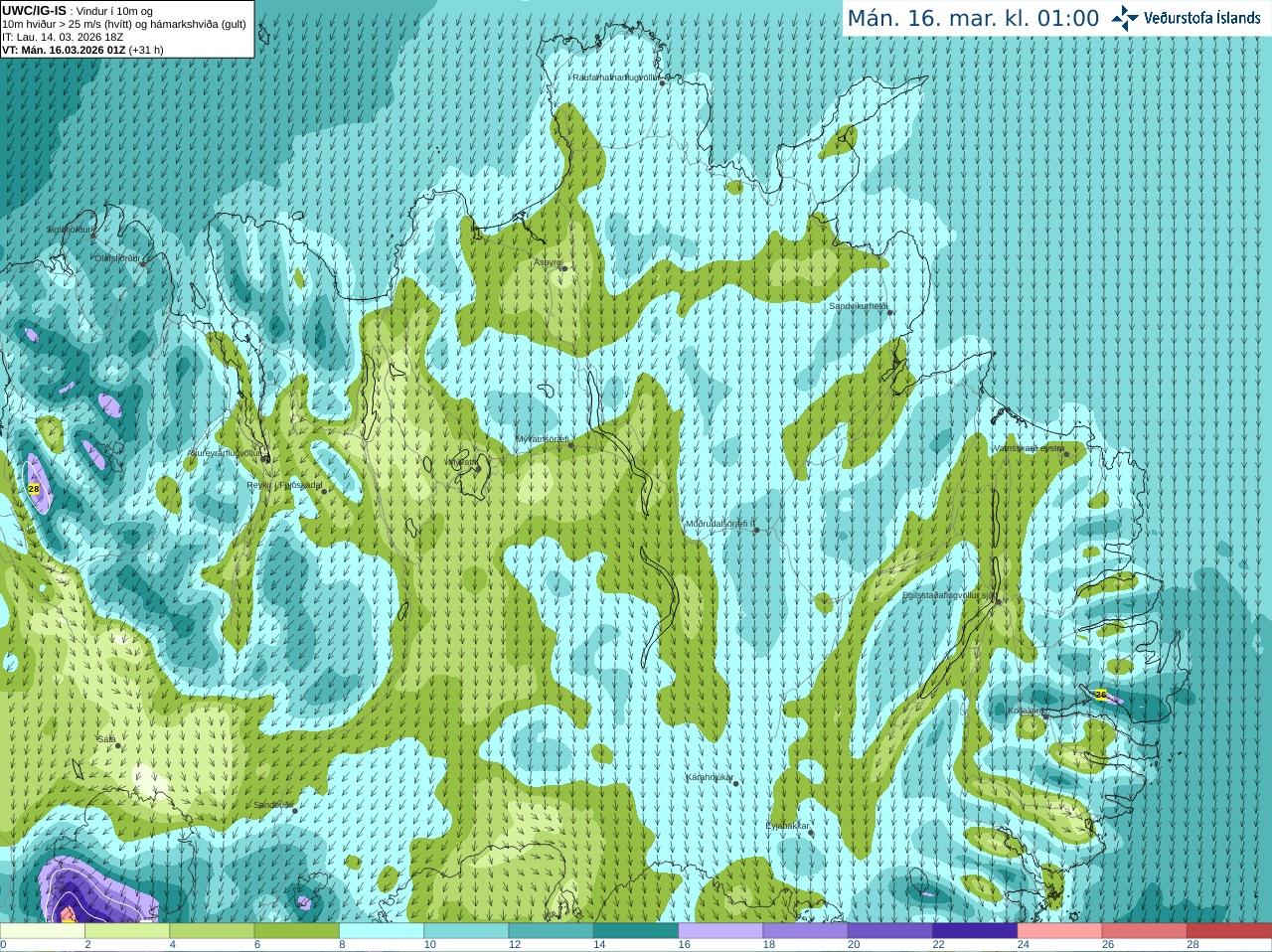
Task: Select the Egilsstaðaflugvöllur station dot
Action: [x=998, y=601]
